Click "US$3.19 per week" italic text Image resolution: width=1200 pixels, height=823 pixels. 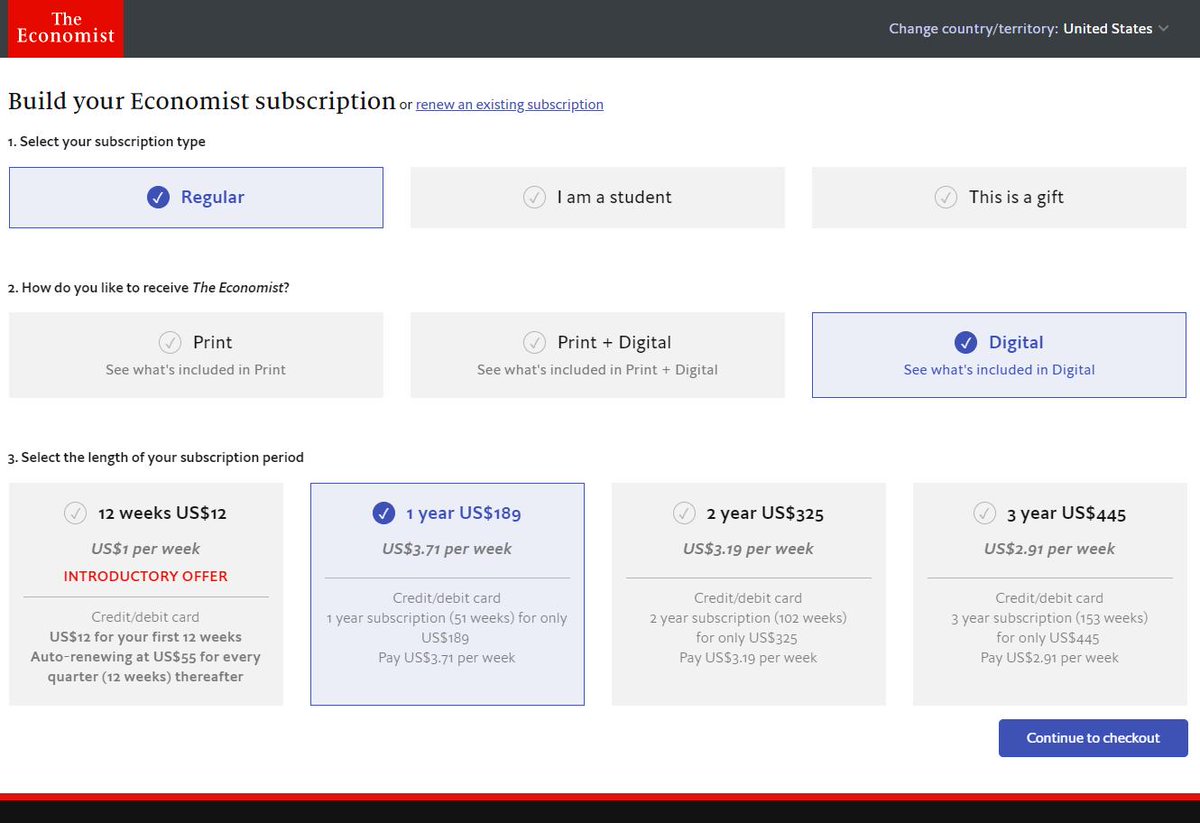[748, 549]
